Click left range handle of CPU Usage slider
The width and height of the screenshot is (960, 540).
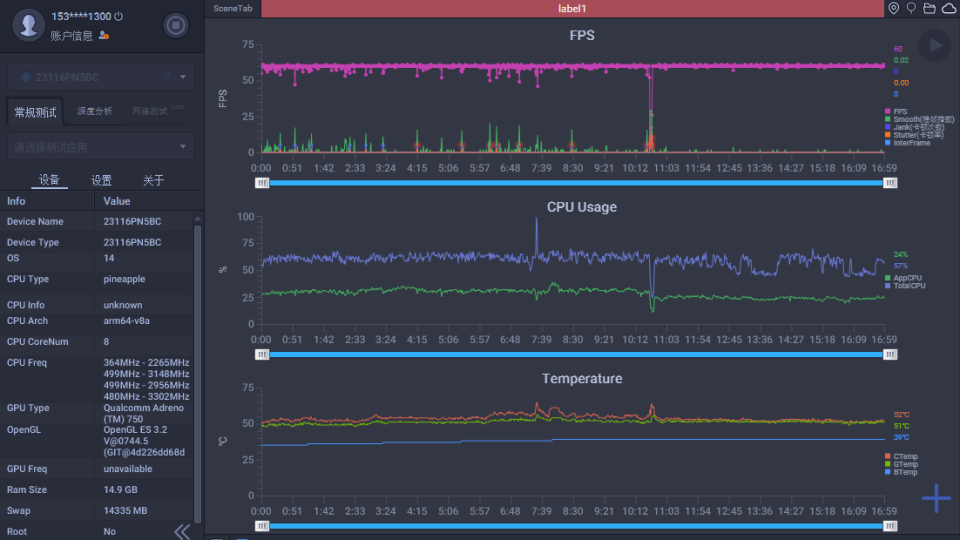[262, 354]
